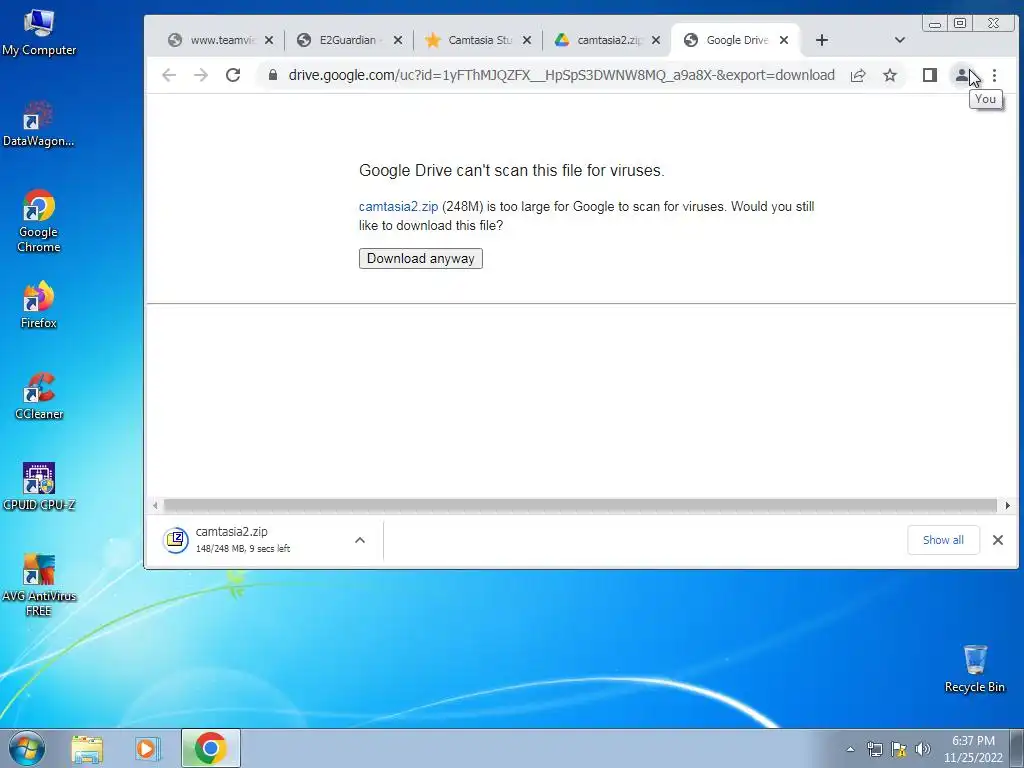Share this page using the share icon
This screenshot has width=1024, height=768.
click(858, 75)
